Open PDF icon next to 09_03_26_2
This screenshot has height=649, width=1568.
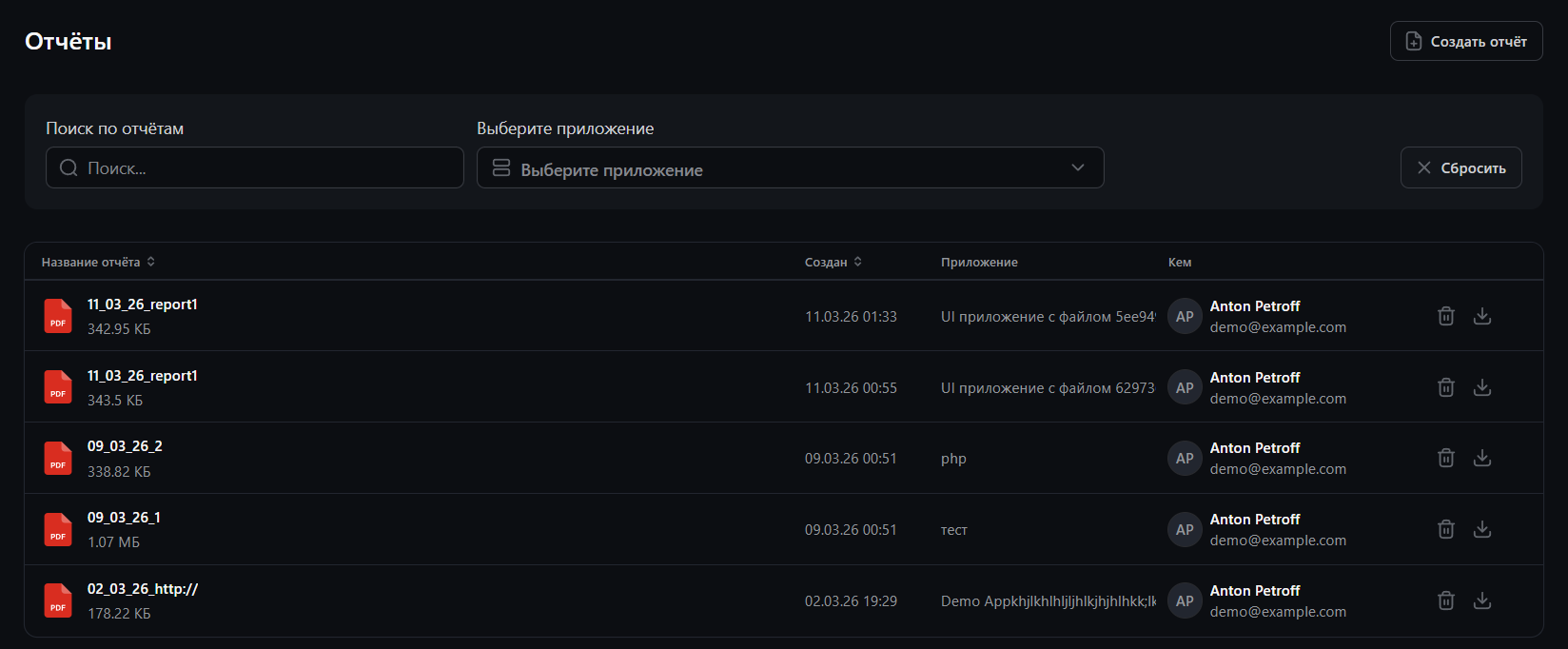(x=58, y=459)
